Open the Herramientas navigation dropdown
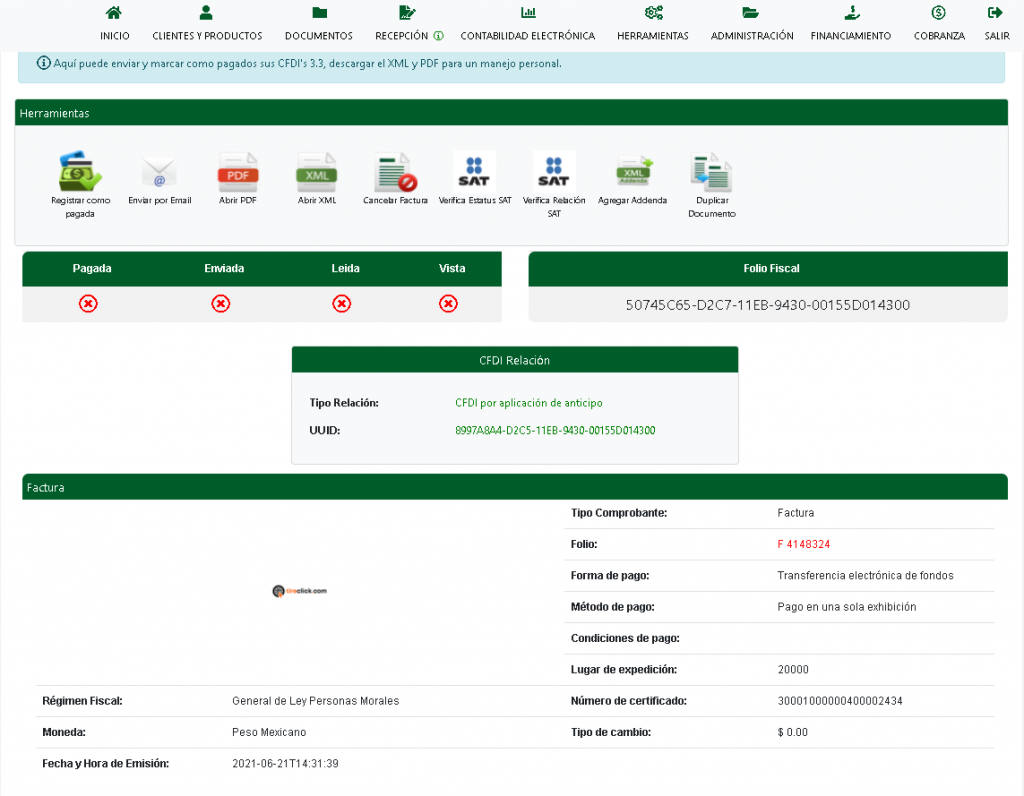This screenshot has height=796, width=1024. (x=653, y=24)
